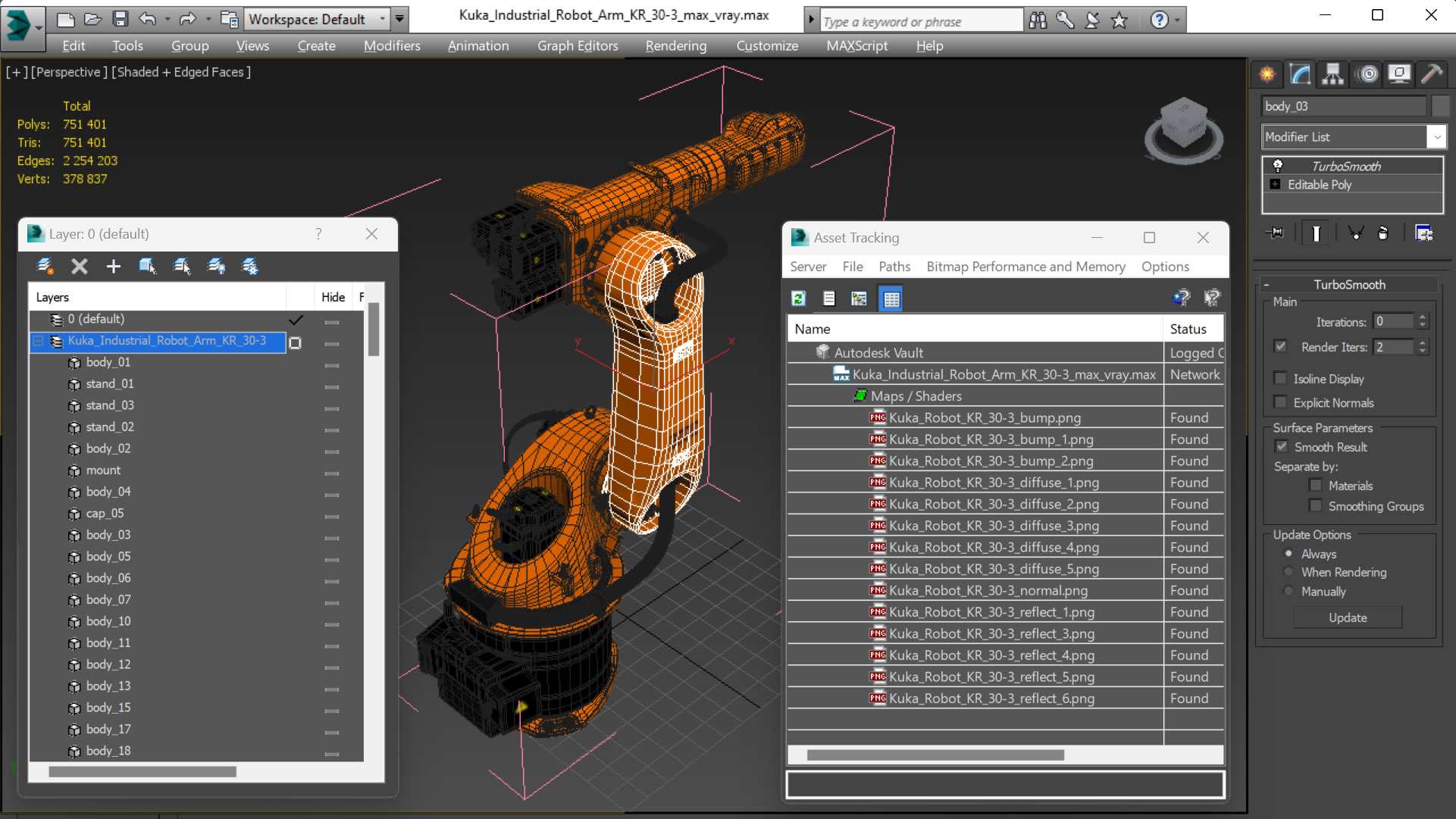Click list view icon in Asset Tracking
1456x819 pixels.
tap(829, 299)
